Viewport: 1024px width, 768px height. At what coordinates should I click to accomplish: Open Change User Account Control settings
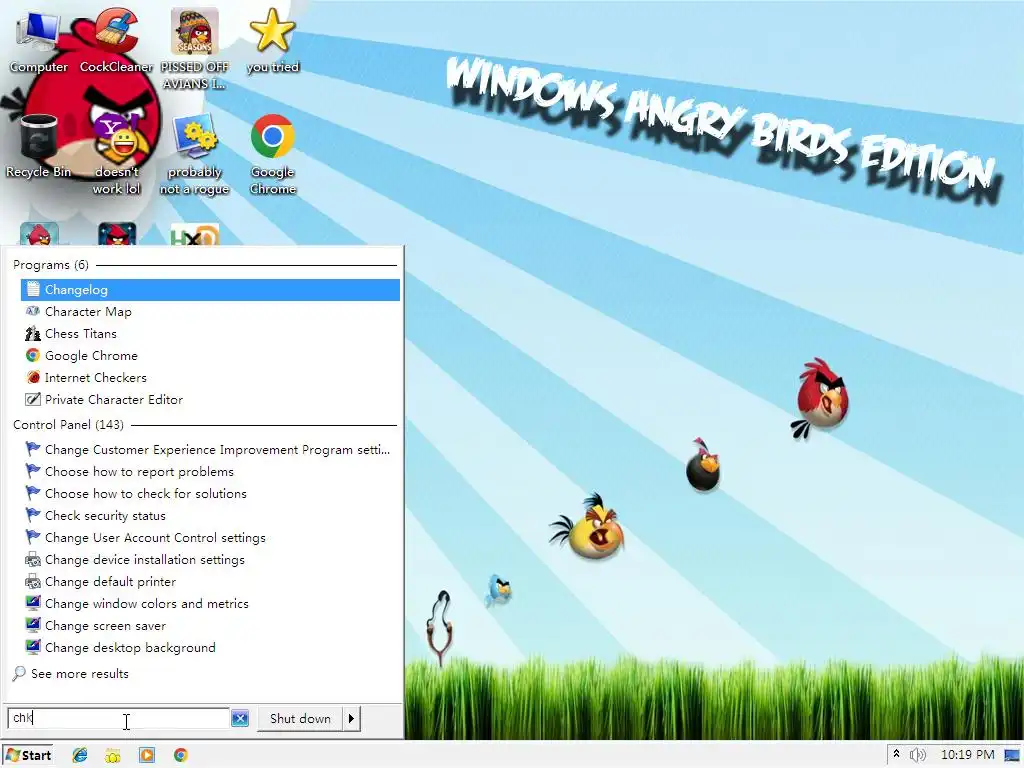[x=210, y=537]
